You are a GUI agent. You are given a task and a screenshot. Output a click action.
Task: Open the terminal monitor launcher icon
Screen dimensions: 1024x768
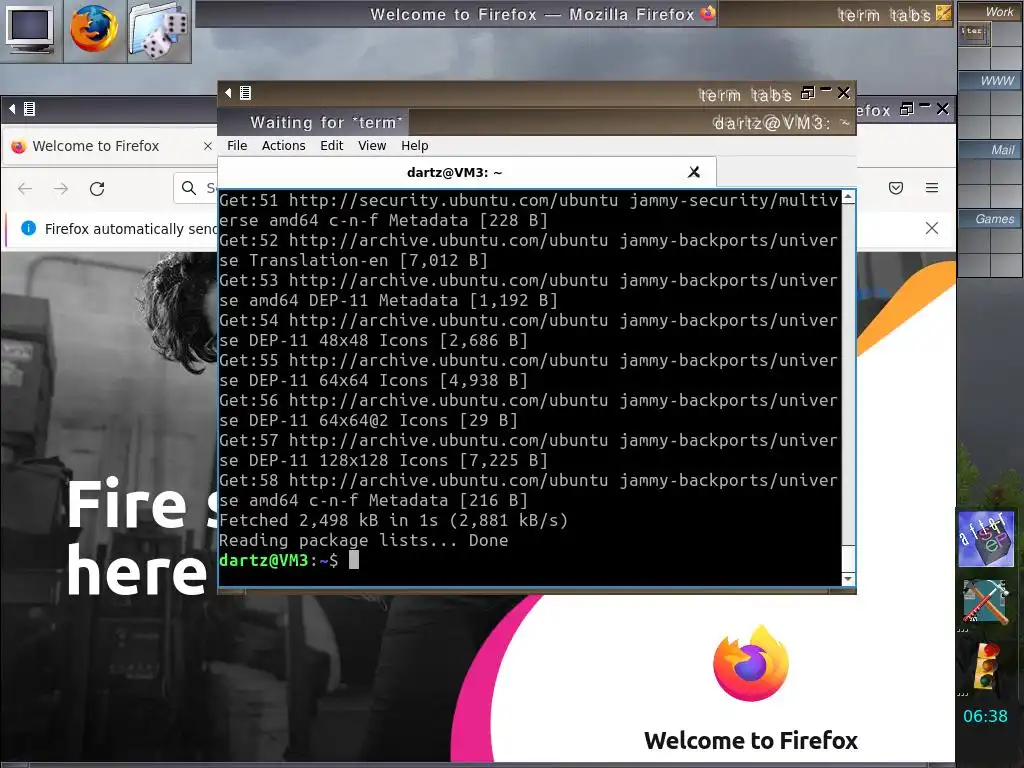30,30
